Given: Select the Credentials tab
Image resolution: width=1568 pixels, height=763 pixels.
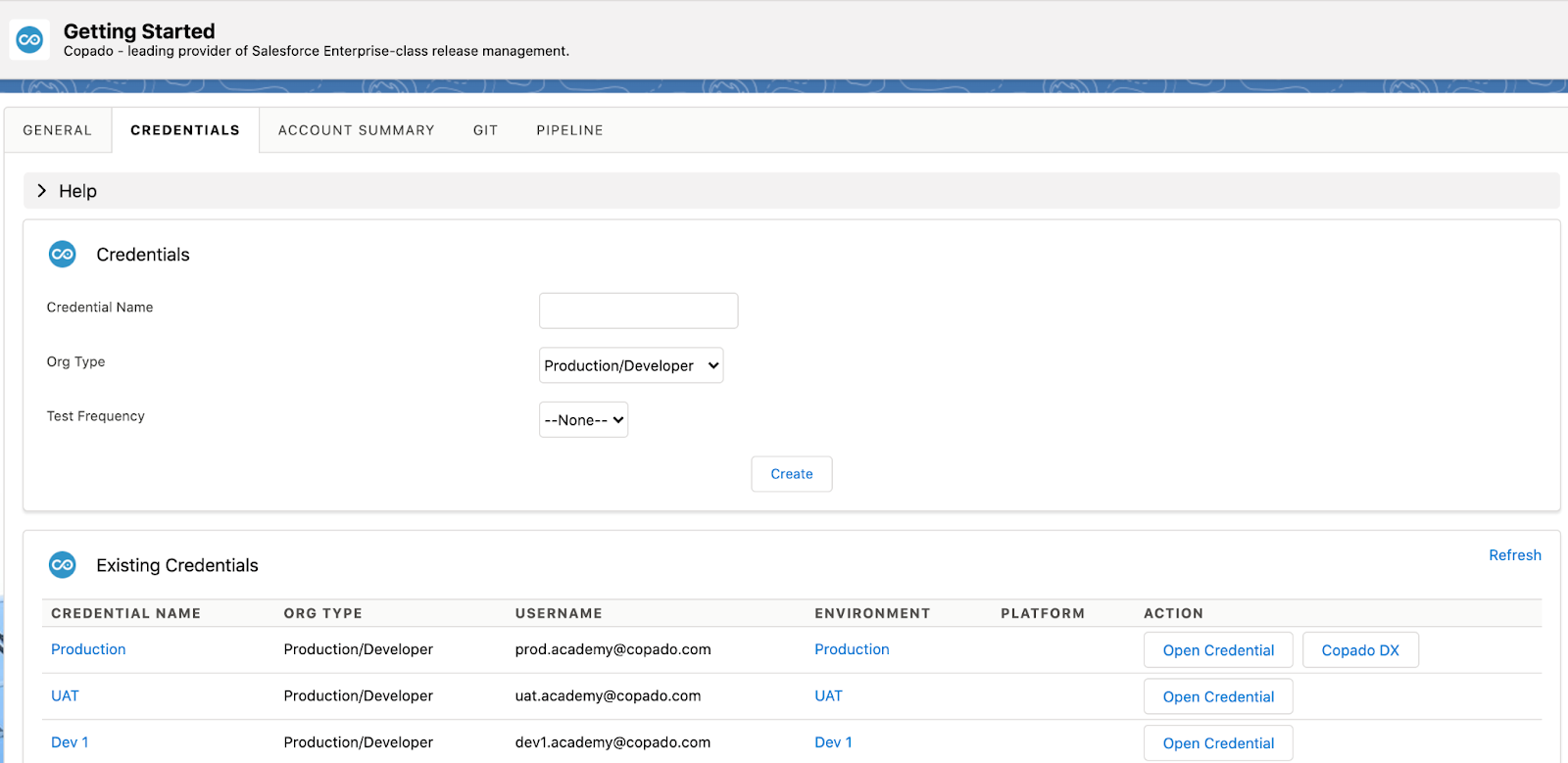Looking at the screenshot, I should tap(185, 130).
